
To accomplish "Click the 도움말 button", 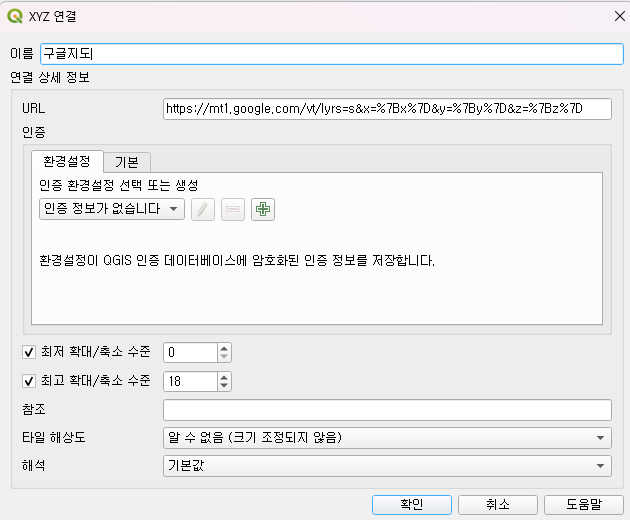I will tap(584, 504).
